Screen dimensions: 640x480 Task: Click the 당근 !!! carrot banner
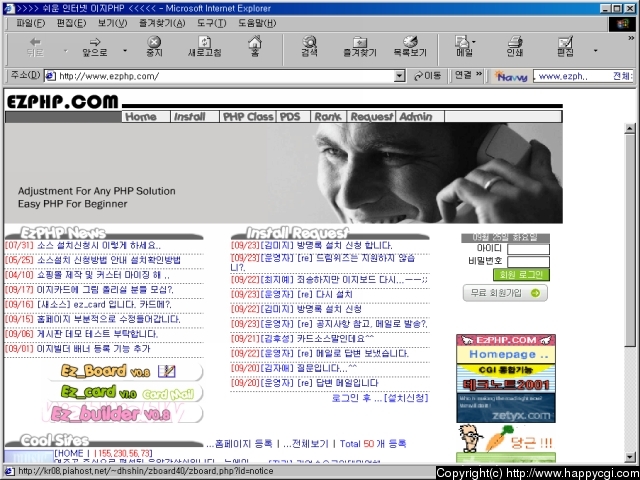pyautogui.click(x=506, y=438)
